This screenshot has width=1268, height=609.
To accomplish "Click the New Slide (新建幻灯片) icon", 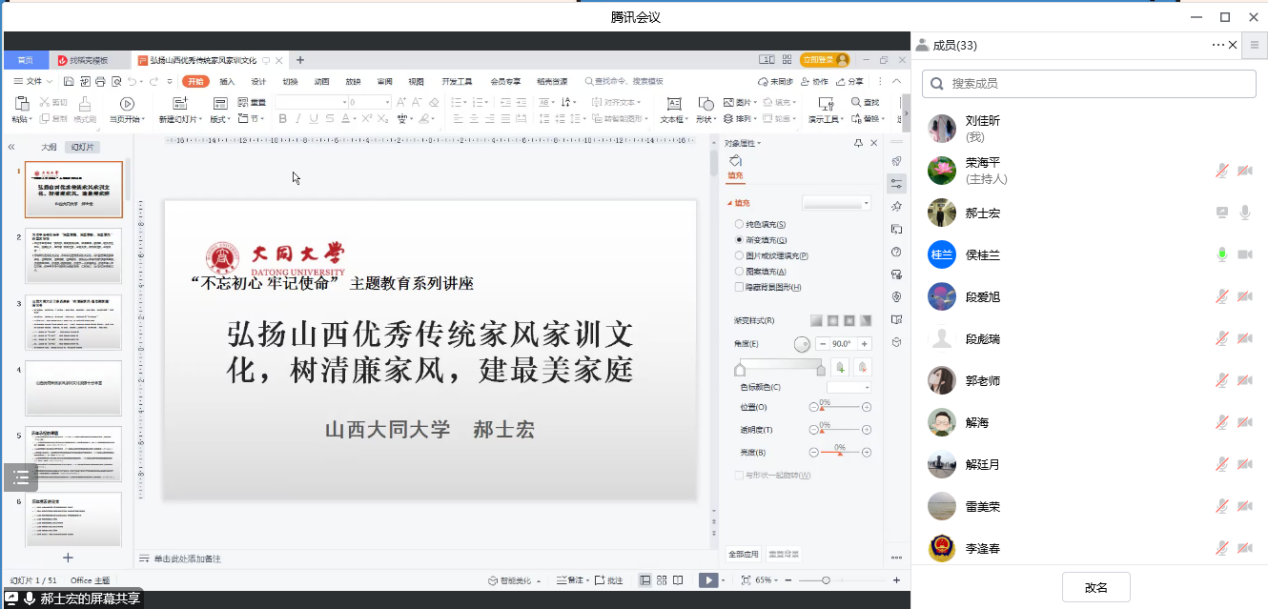I will point(179,103).
